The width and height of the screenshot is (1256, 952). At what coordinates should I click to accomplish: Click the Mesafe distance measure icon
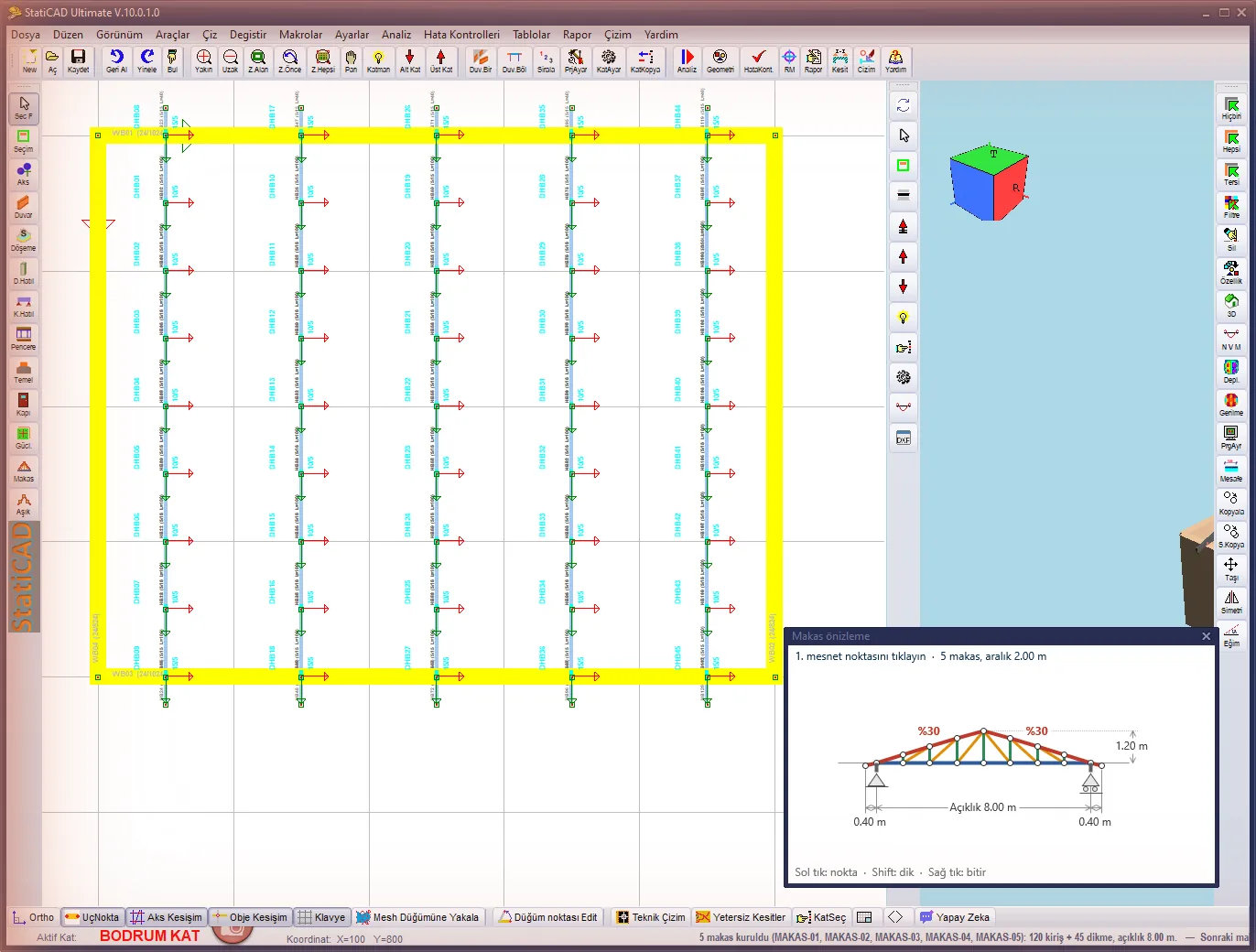(1231, 470)
